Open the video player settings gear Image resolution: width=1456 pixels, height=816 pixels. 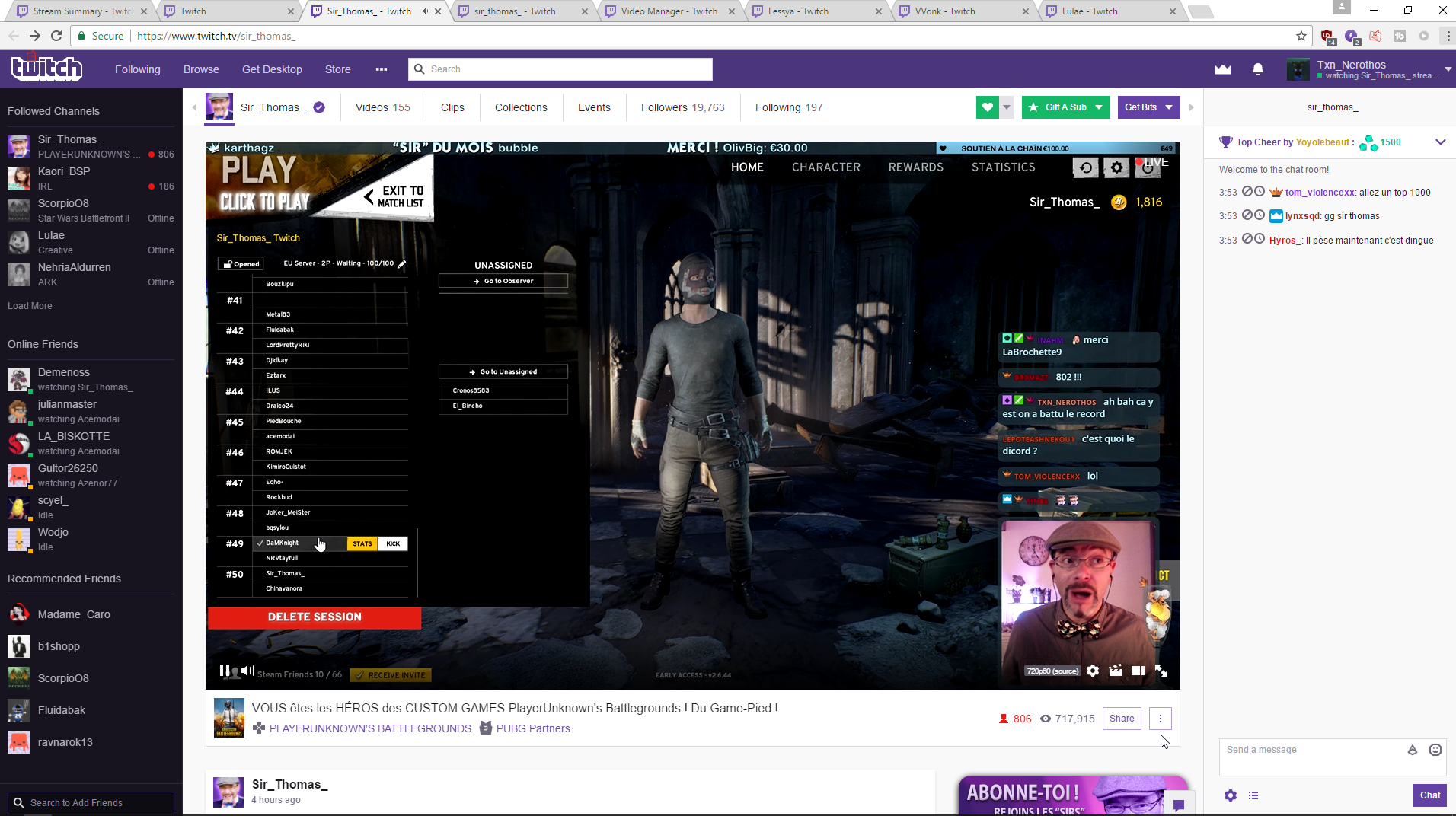pos(1093,671)
